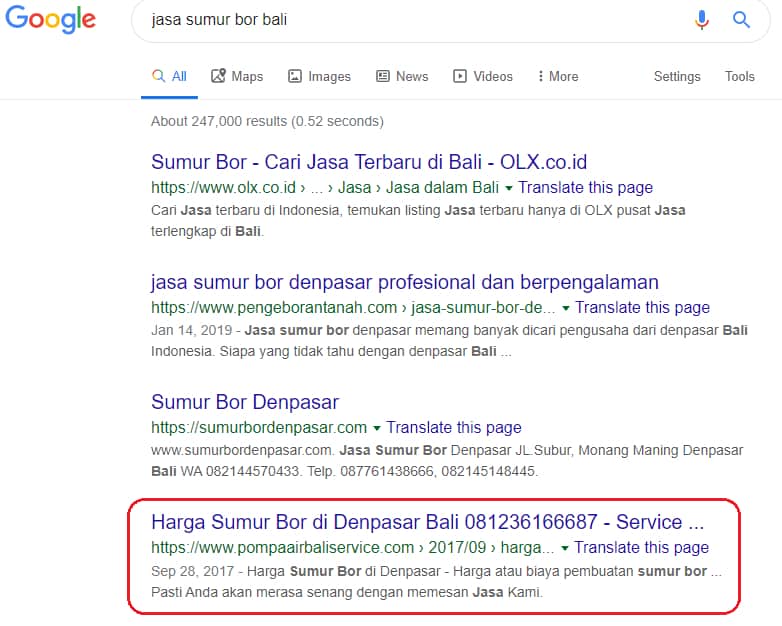Click the https://www.pompaairbaliservice.com URL text
This screenshot has height=626, width=782.
coord(282,547)
